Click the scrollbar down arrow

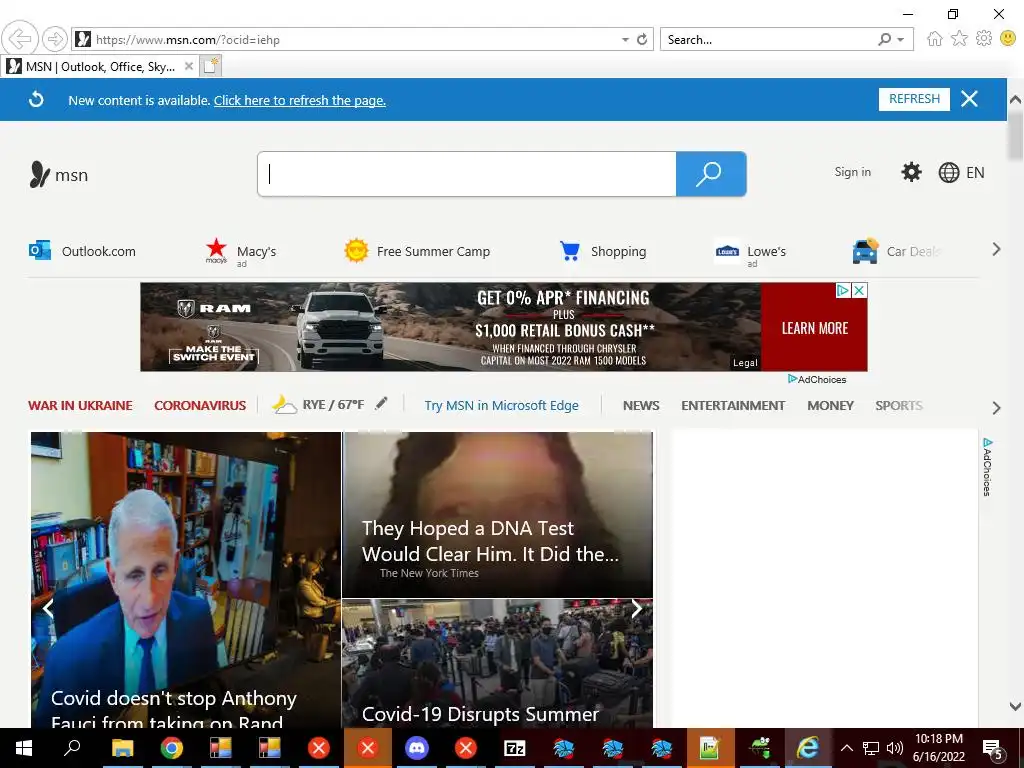coord(1015,706)
